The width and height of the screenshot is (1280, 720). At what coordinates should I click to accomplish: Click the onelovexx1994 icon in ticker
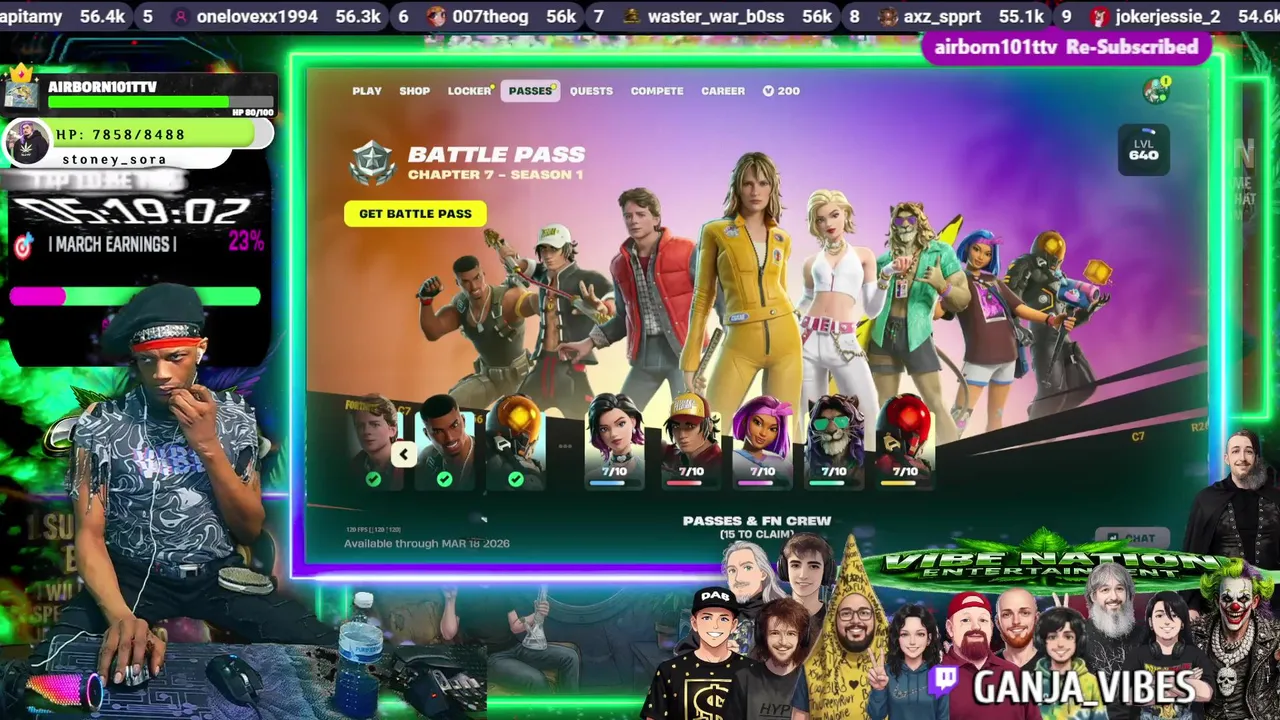pyautogui.click(x=180, y=16)
